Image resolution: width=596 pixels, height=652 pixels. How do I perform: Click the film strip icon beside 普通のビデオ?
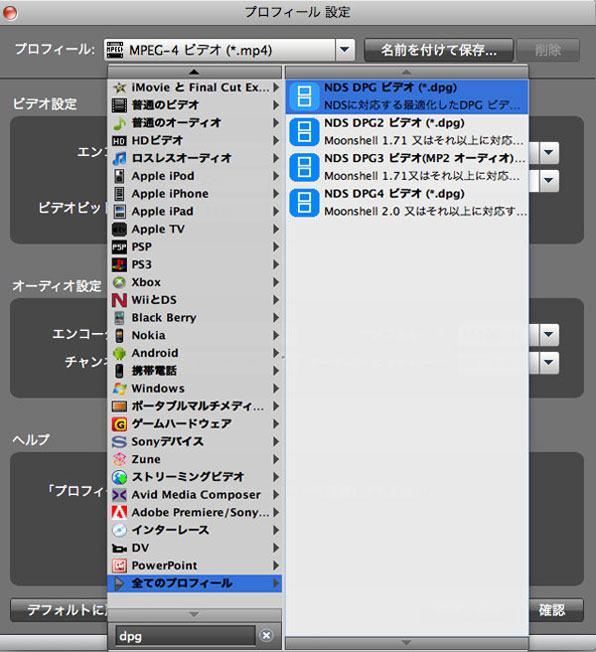point(119,105)
